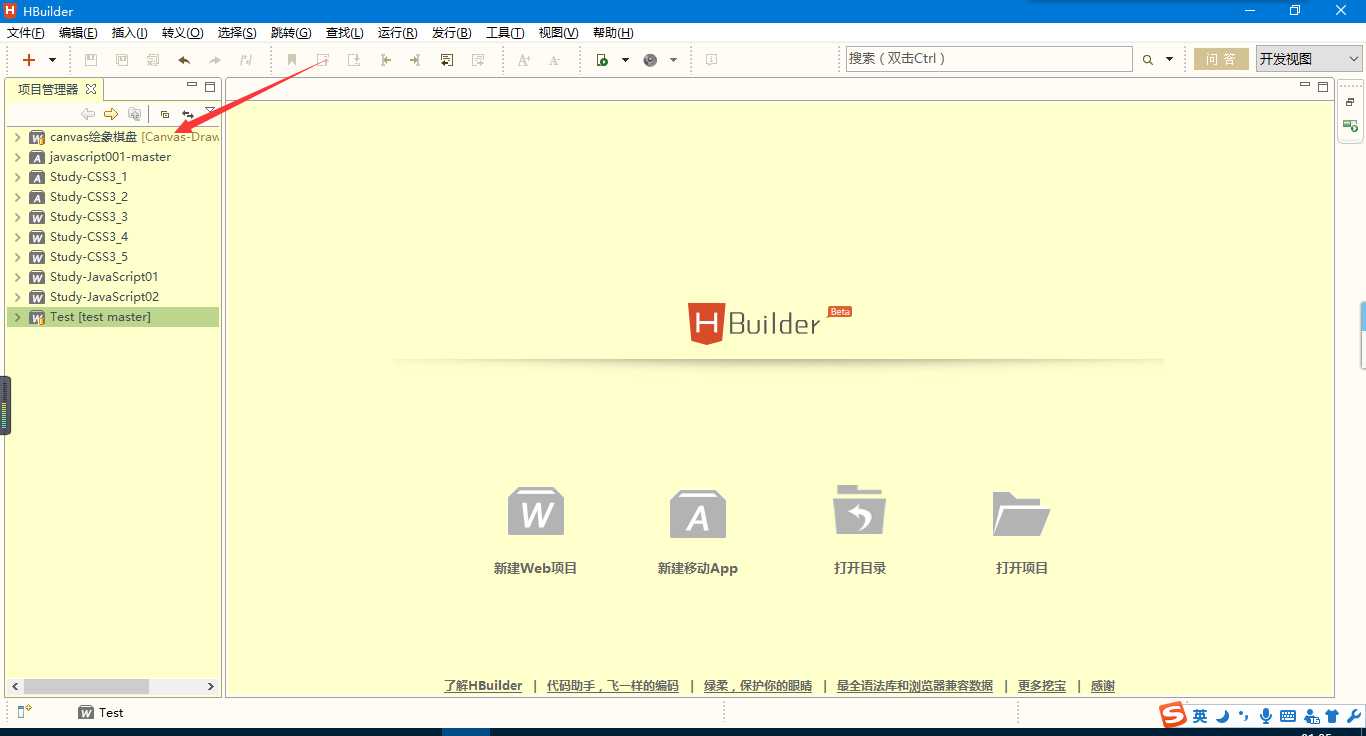This screenshot has height=736, width=1366.
Task: Click the magnifier search icon
Action: click(1148, 60)
